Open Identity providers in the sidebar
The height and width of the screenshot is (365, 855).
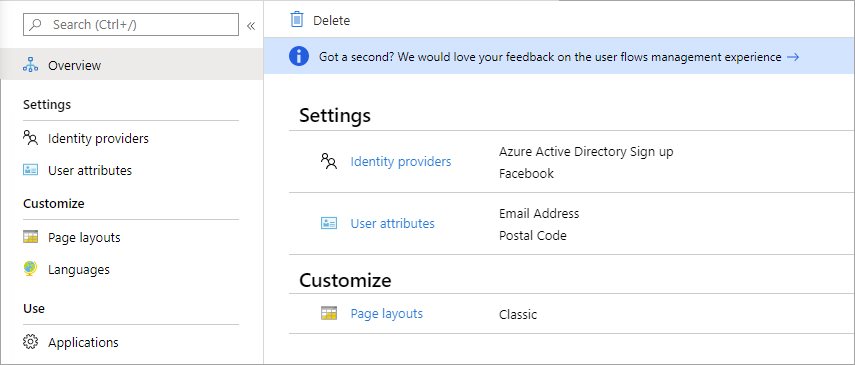(x=98, y=139)
